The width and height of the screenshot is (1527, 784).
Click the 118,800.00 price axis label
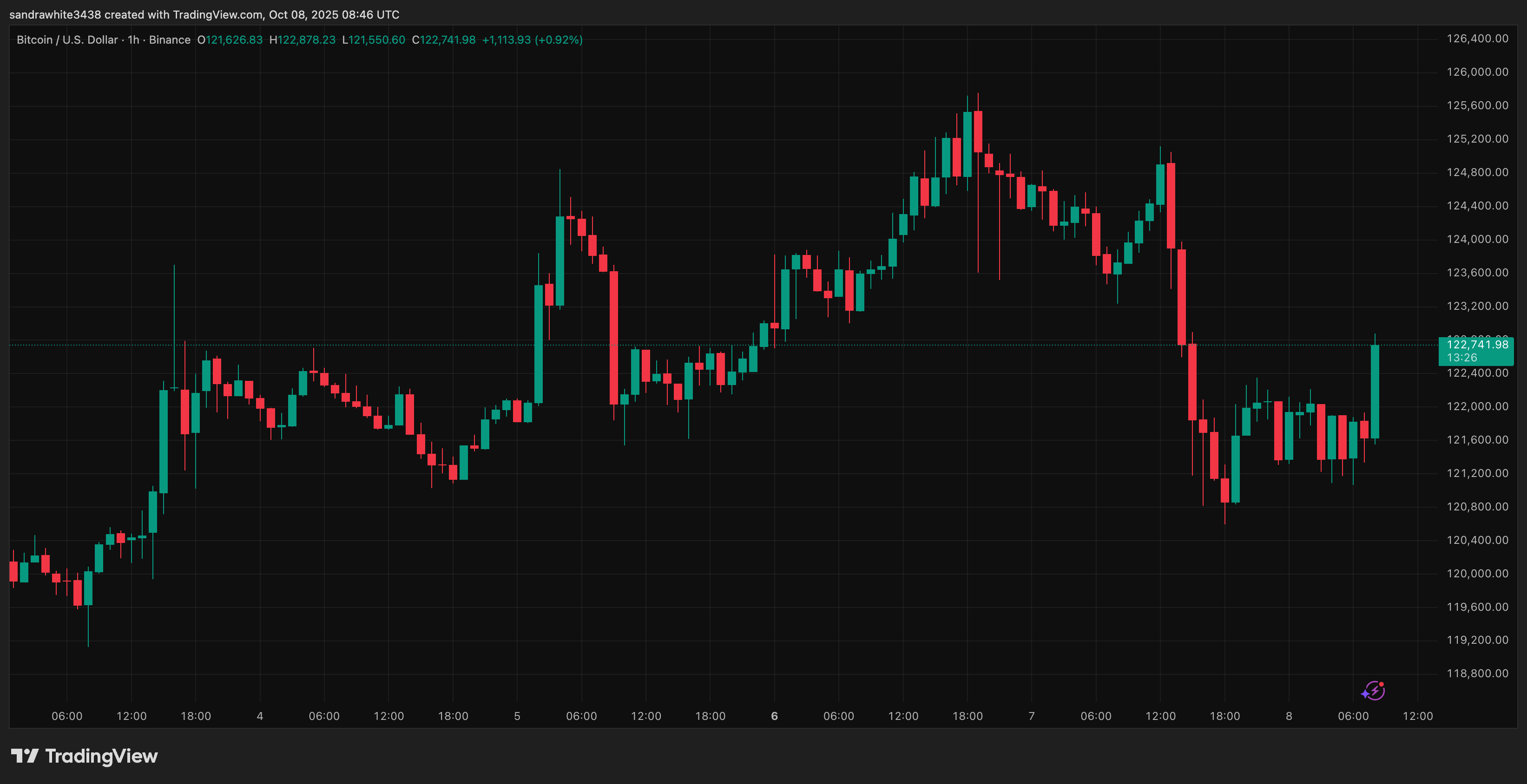1477,674
